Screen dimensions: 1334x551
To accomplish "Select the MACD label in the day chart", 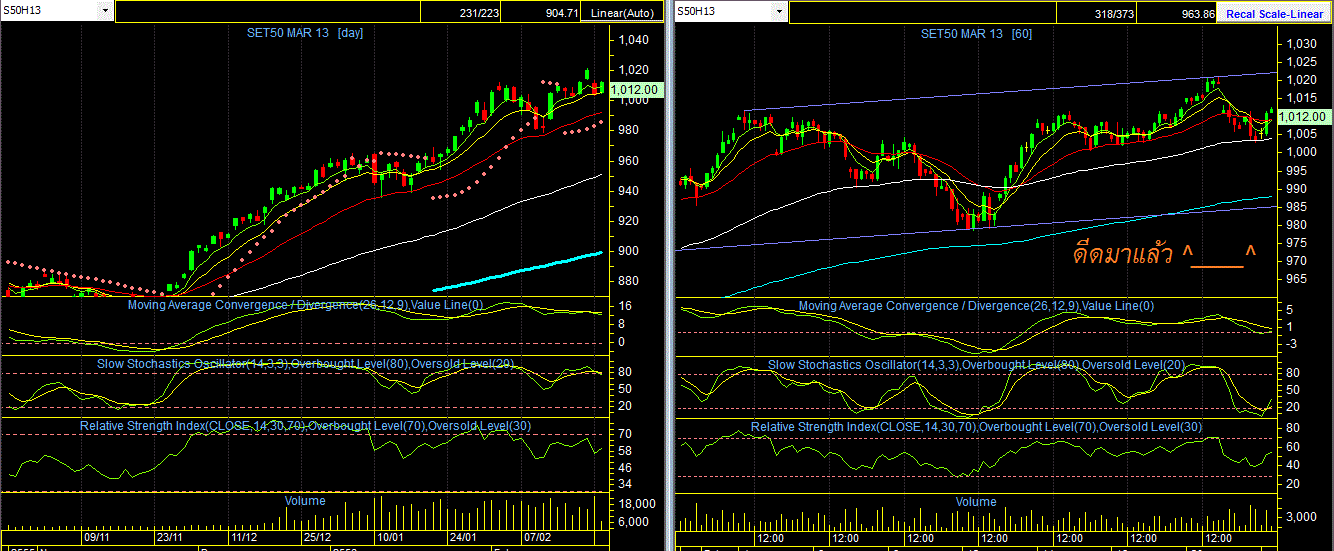I will (x=305, y=305).
